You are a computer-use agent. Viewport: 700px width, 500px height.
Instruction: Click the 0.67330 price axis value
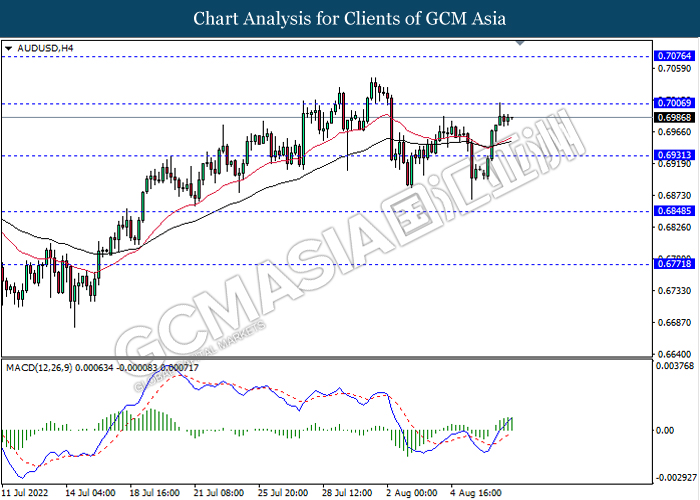pos(675,291)
